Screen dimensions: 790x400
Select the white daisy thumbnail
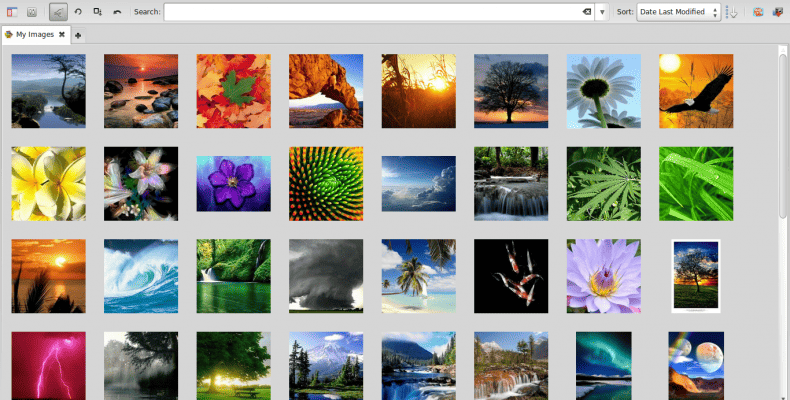pos(604,91)
